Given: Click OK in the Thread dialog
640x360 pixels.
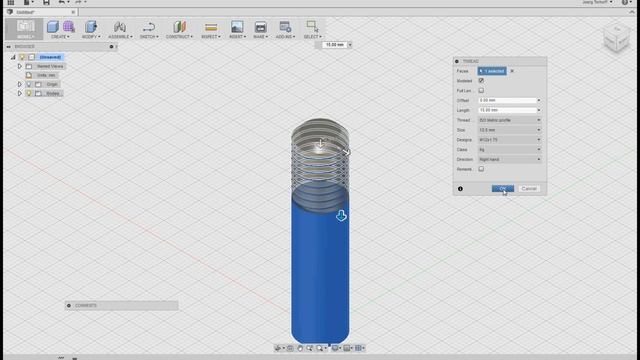Looking at the screenshot, I should [503, 189].
